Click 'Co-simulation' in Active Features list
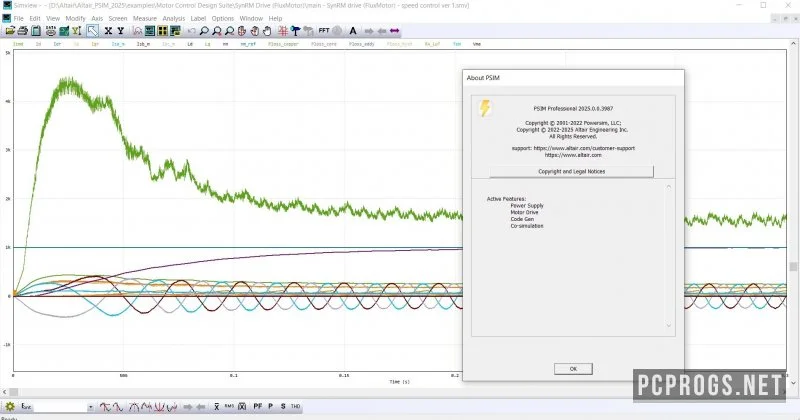This screenshot has width=800, height=420. [x=527, y=226]
